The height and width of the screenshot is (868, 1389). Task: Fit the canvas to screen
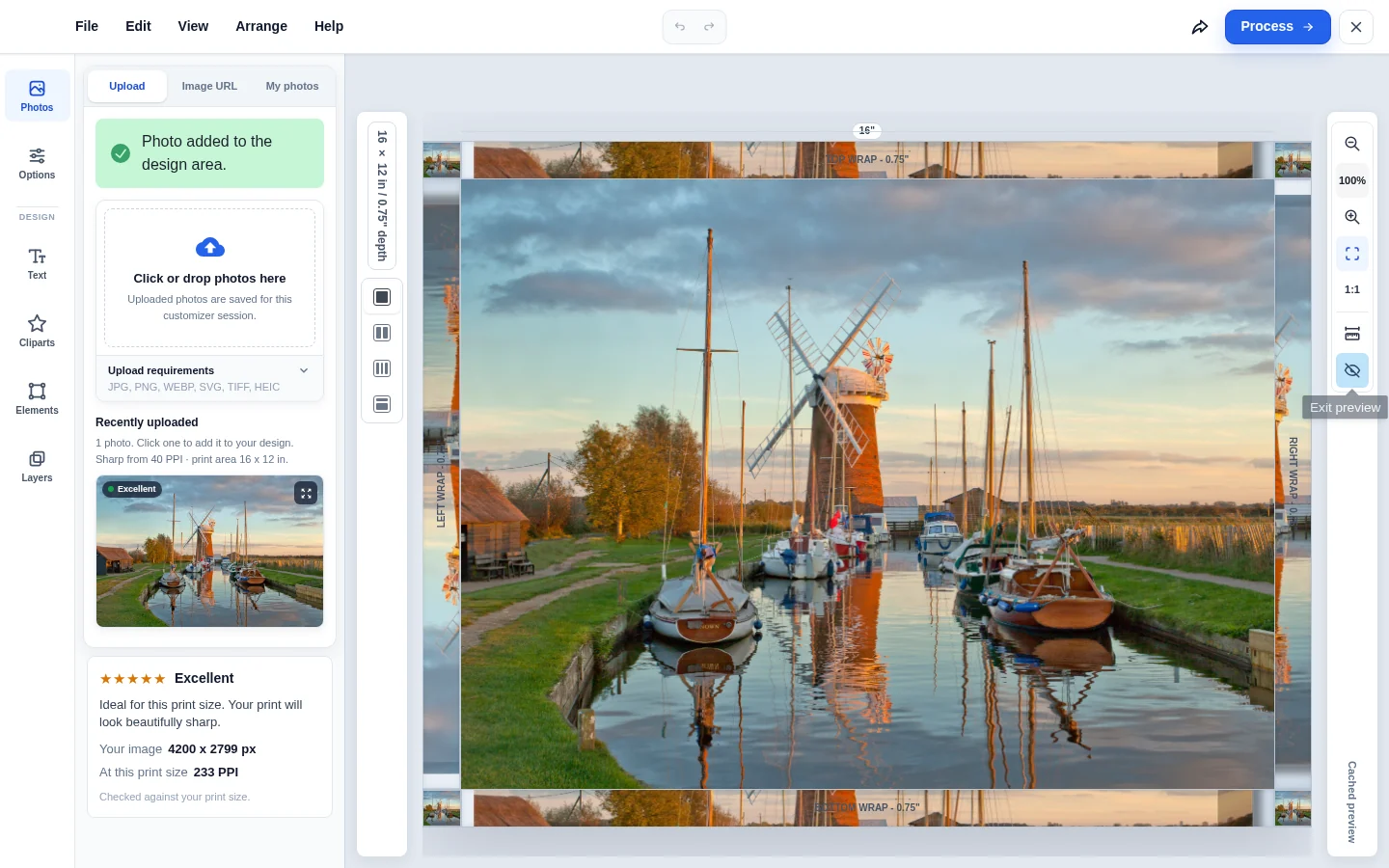pos(1352,254)
